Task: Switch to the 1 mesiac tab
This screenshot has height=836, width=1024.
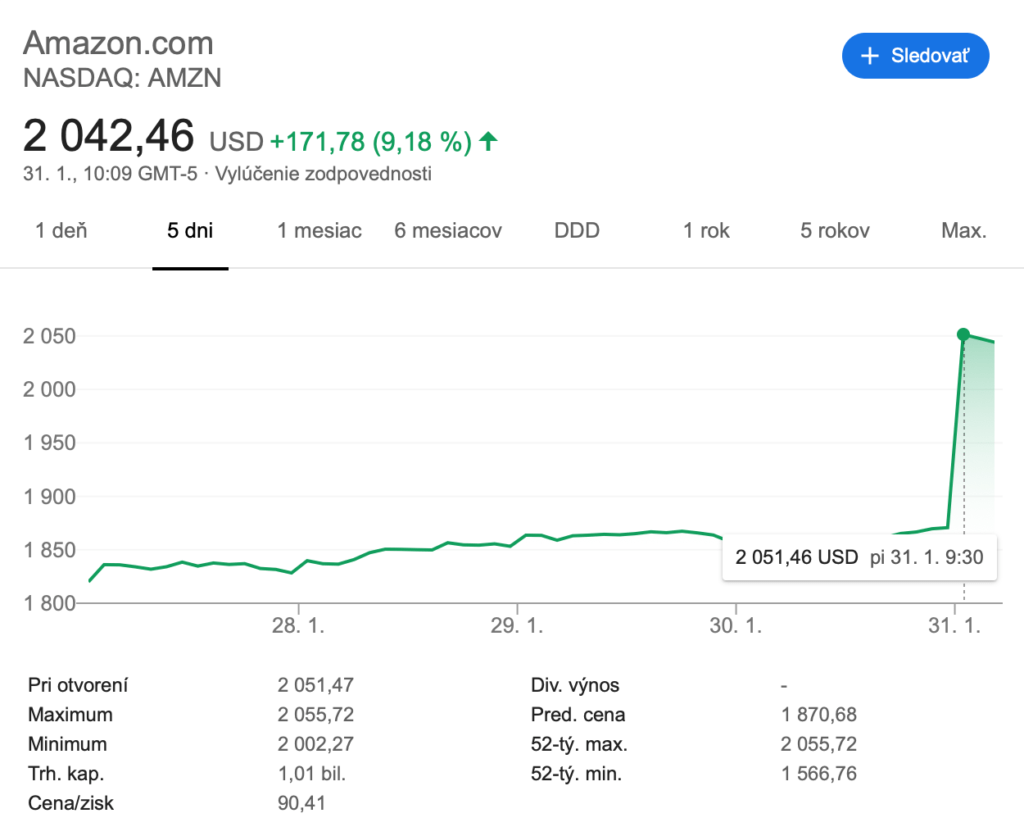Action: pyautogui.click(x=319, y=231)
